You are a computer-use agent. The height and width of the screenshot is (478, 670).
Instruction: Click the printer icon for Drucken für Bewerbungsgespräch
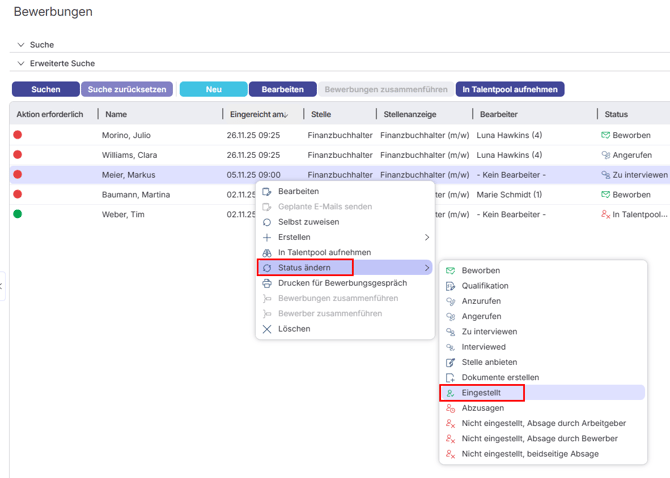click(x=267, y=283)
